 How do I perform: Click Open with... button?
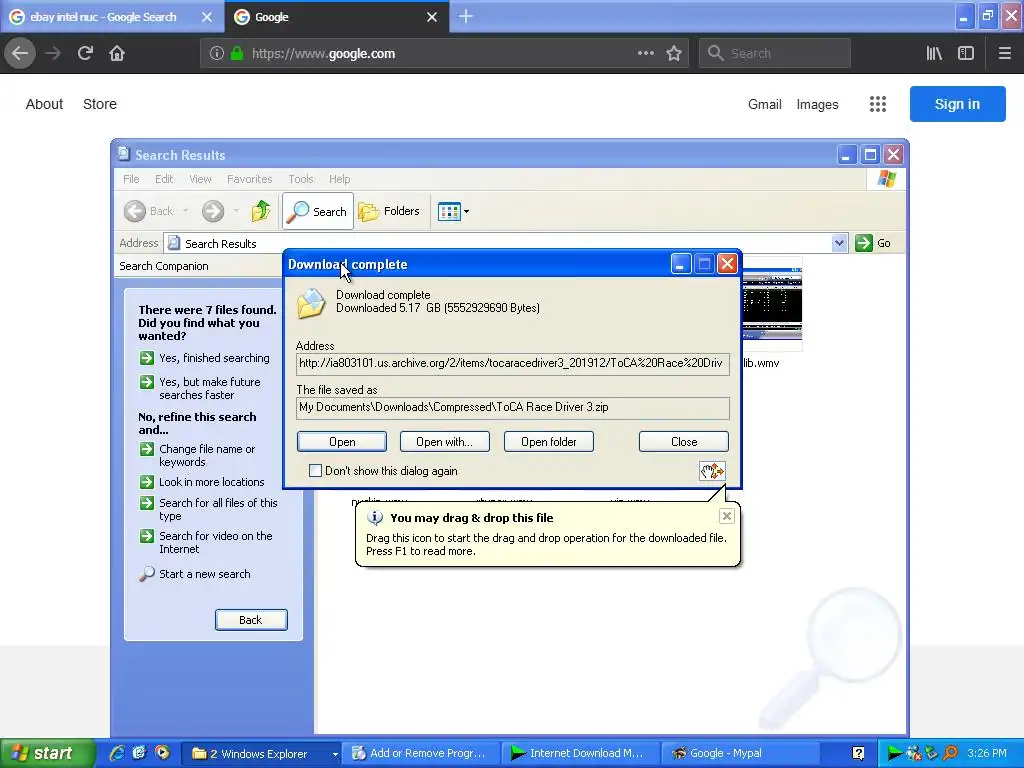point(445,441)
